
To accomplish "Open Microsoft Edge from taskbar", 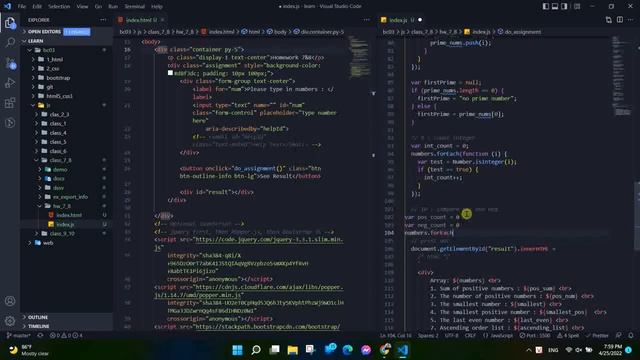I will point(348,350).
